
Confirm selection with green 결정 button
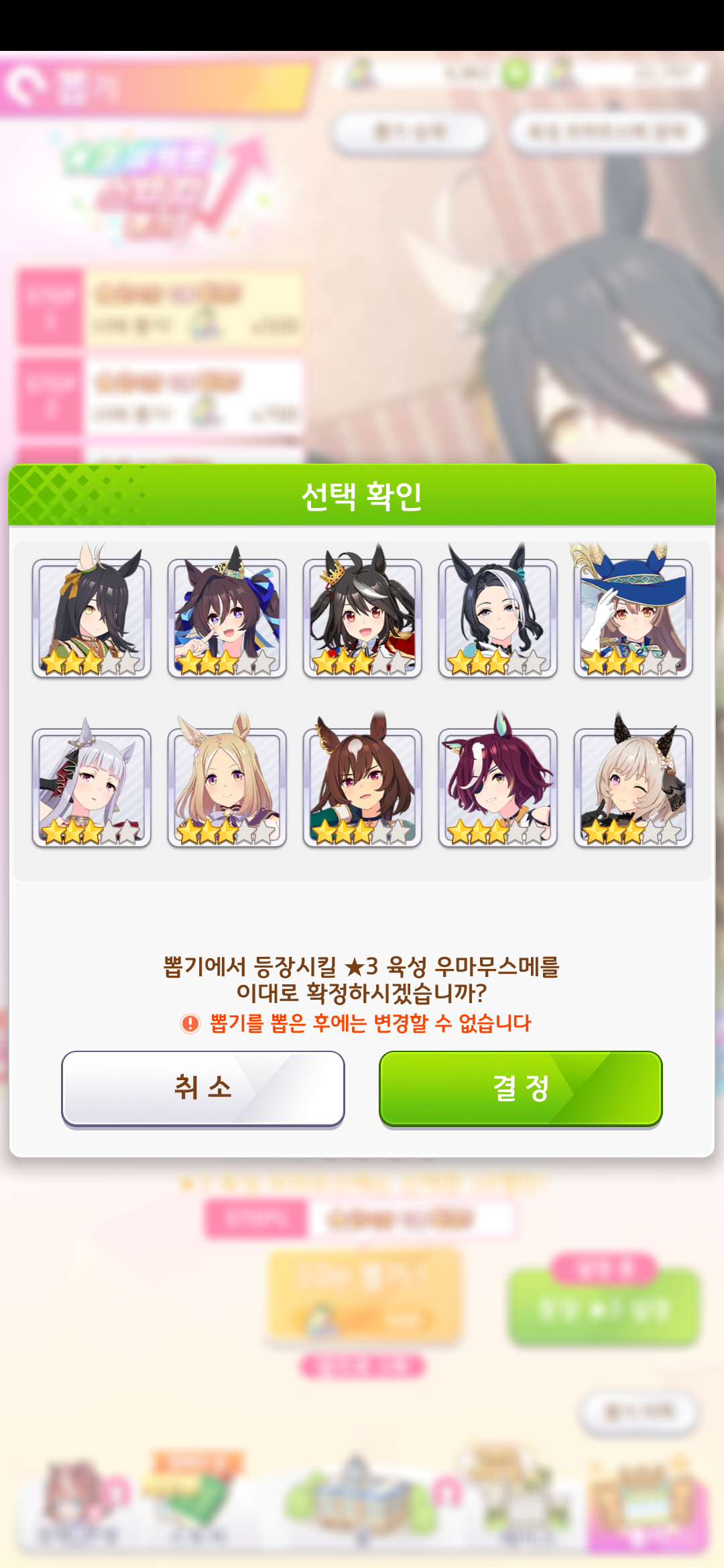click(520, 1088)
